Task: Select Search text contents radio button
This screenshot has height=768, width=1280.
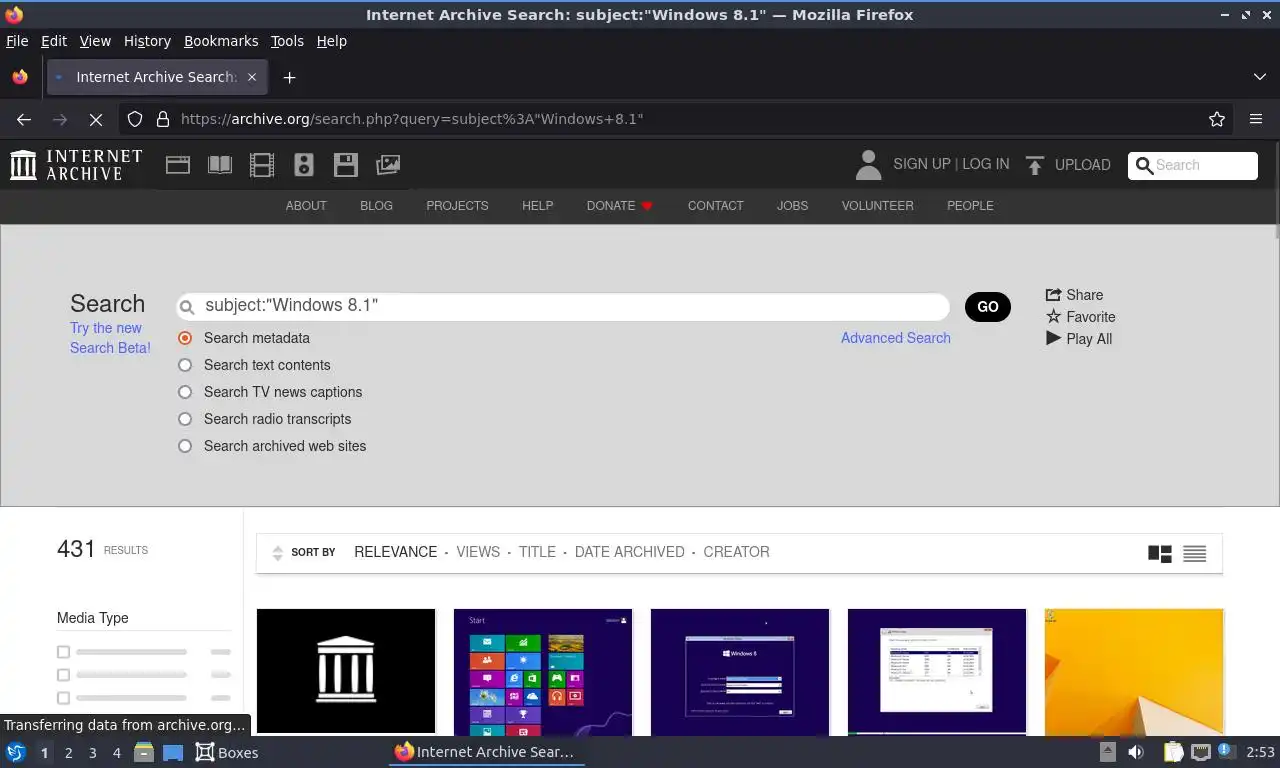Action: click(185, 365)
